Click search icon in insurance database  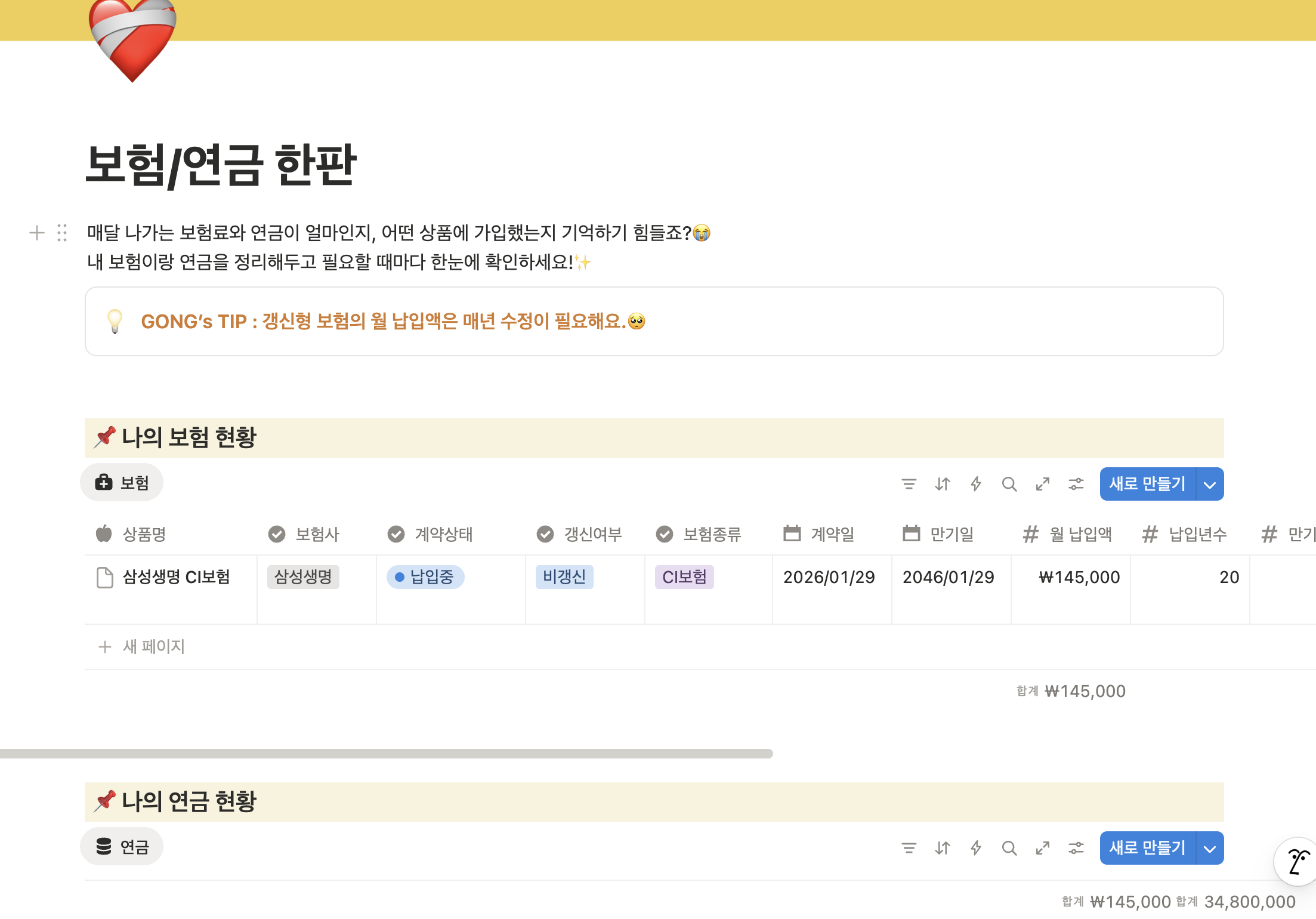(1009, 484)
